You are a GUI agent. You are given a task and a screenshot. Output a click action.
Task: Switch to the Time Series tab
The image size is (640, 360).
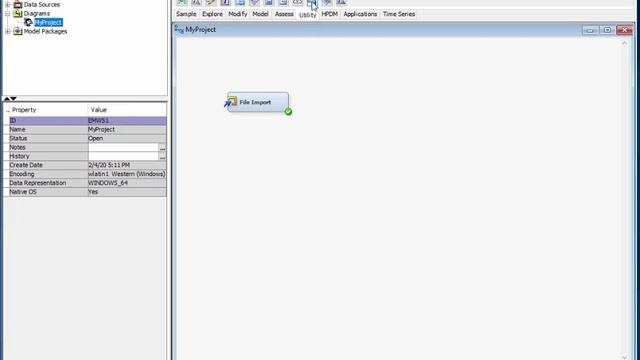399,14
